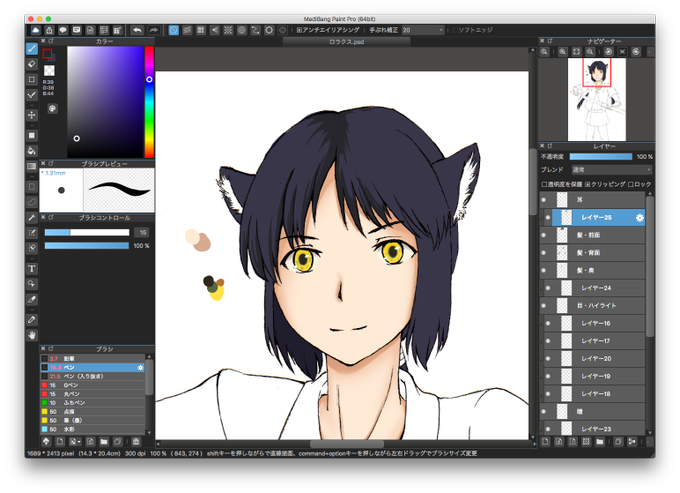
Task: Click the layer 不透明度 slider
Action: [601, 157]
